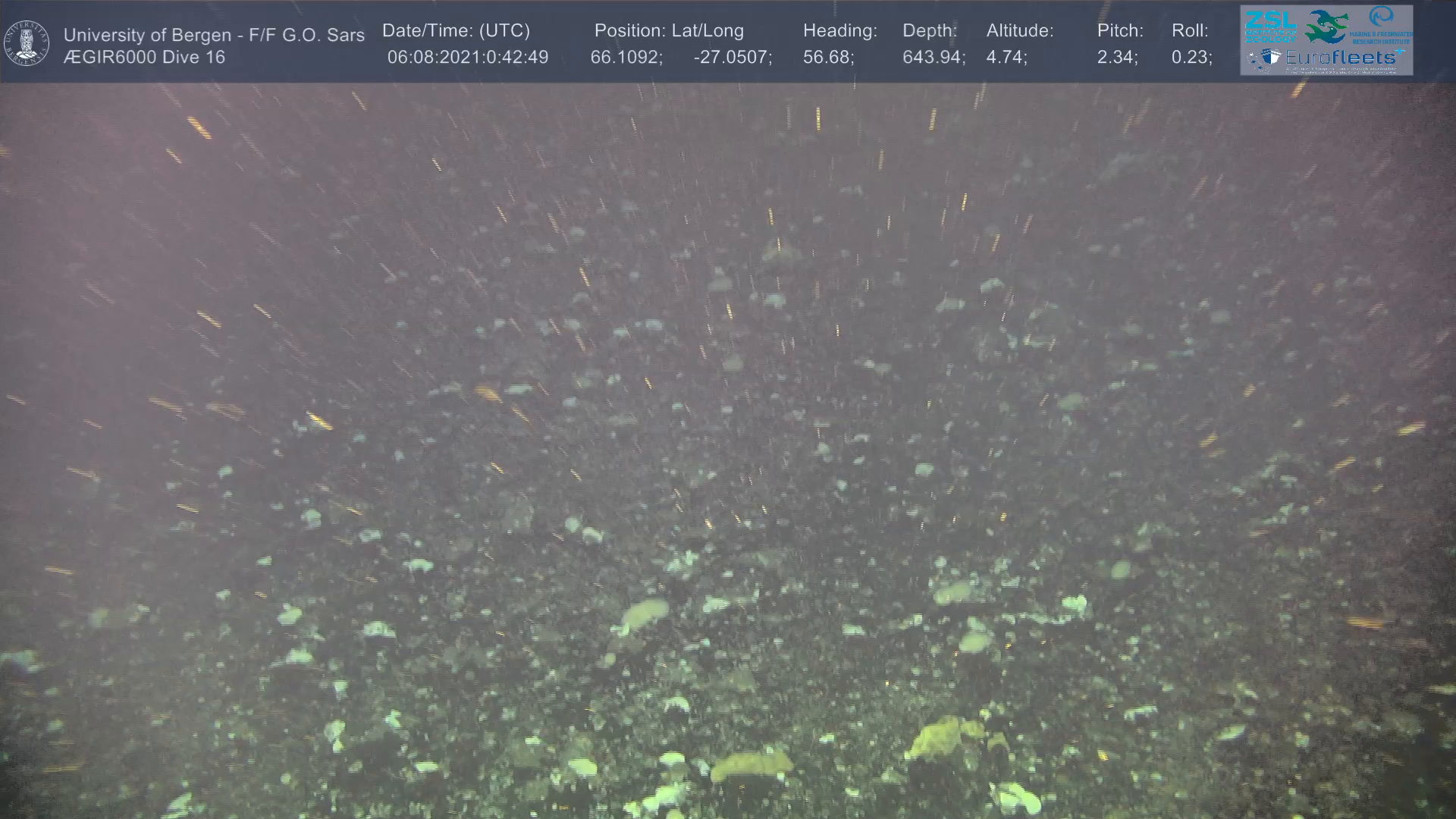The image size is (1456, 819).
Task: Click the 'Date/Time: (UTC)' header
Action: click(456, 31)
